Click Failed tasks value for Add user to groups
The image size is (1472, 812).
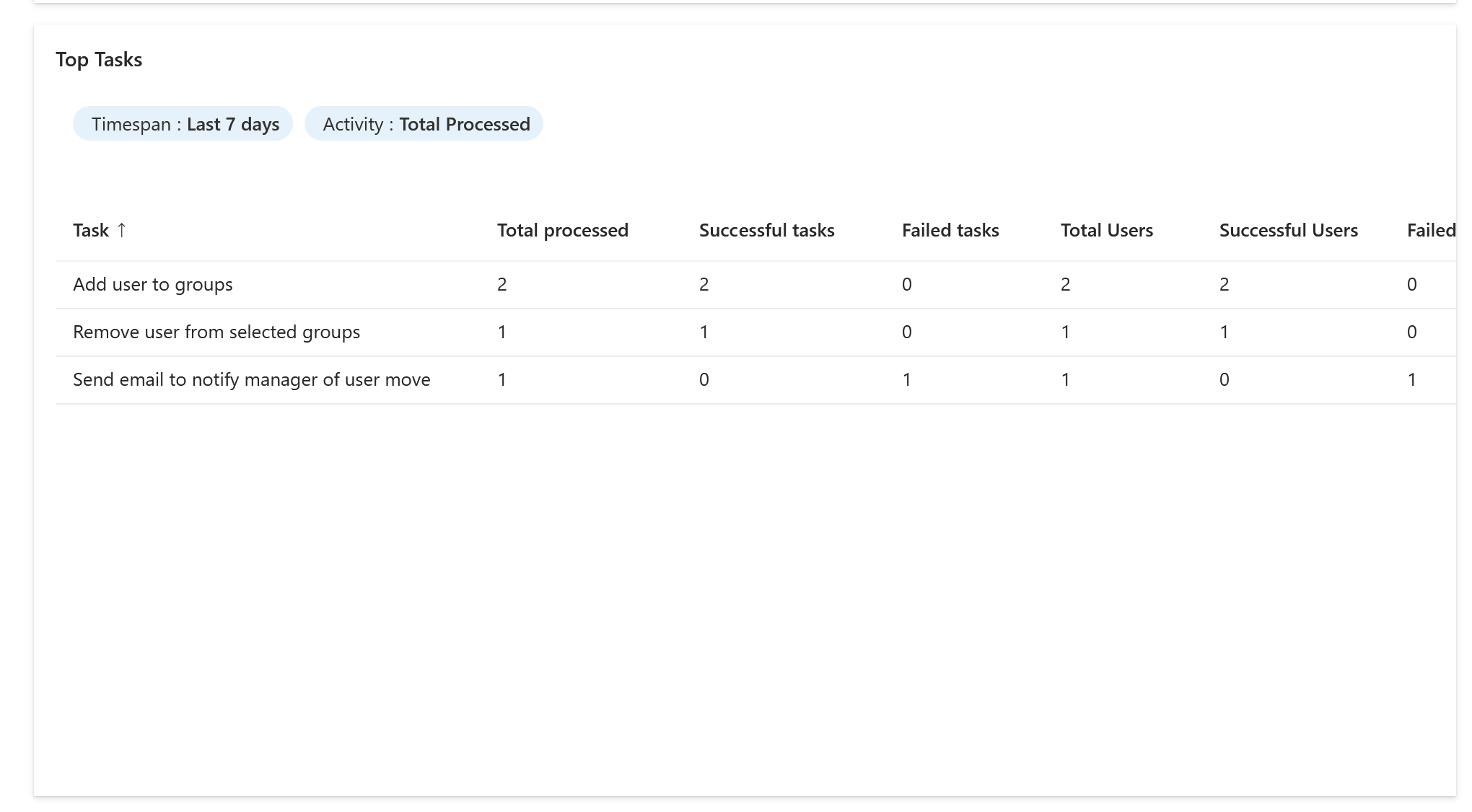point(907,285)
